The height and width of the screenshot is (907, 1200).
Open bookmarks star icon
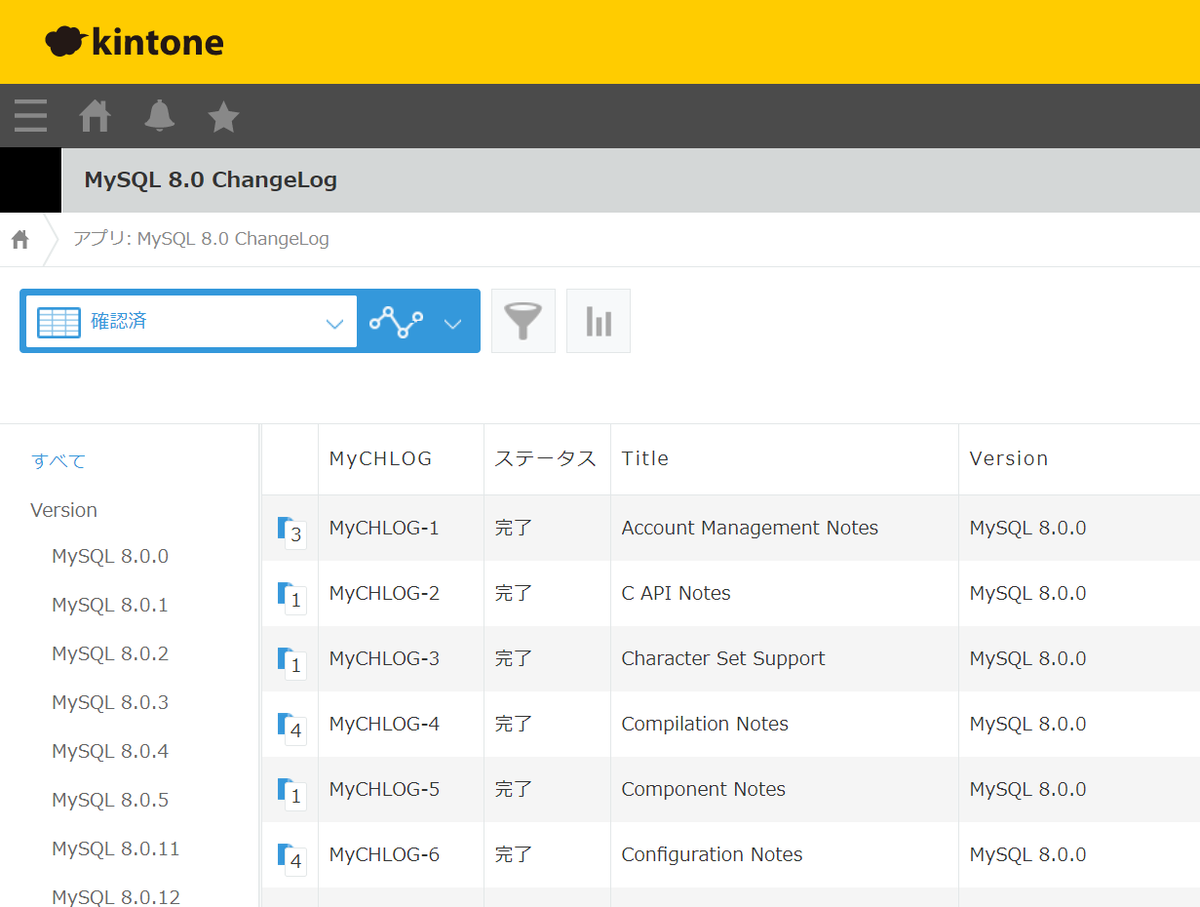point(223,117)
